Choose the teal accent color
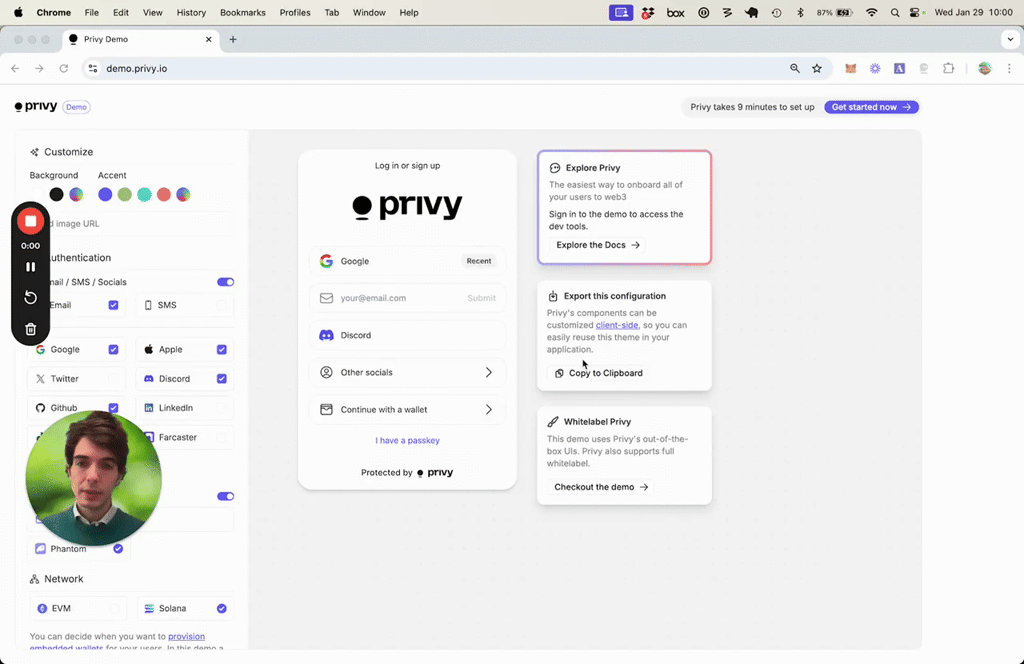The height and width of the screenshot is (664, 1024). (144, 195)
